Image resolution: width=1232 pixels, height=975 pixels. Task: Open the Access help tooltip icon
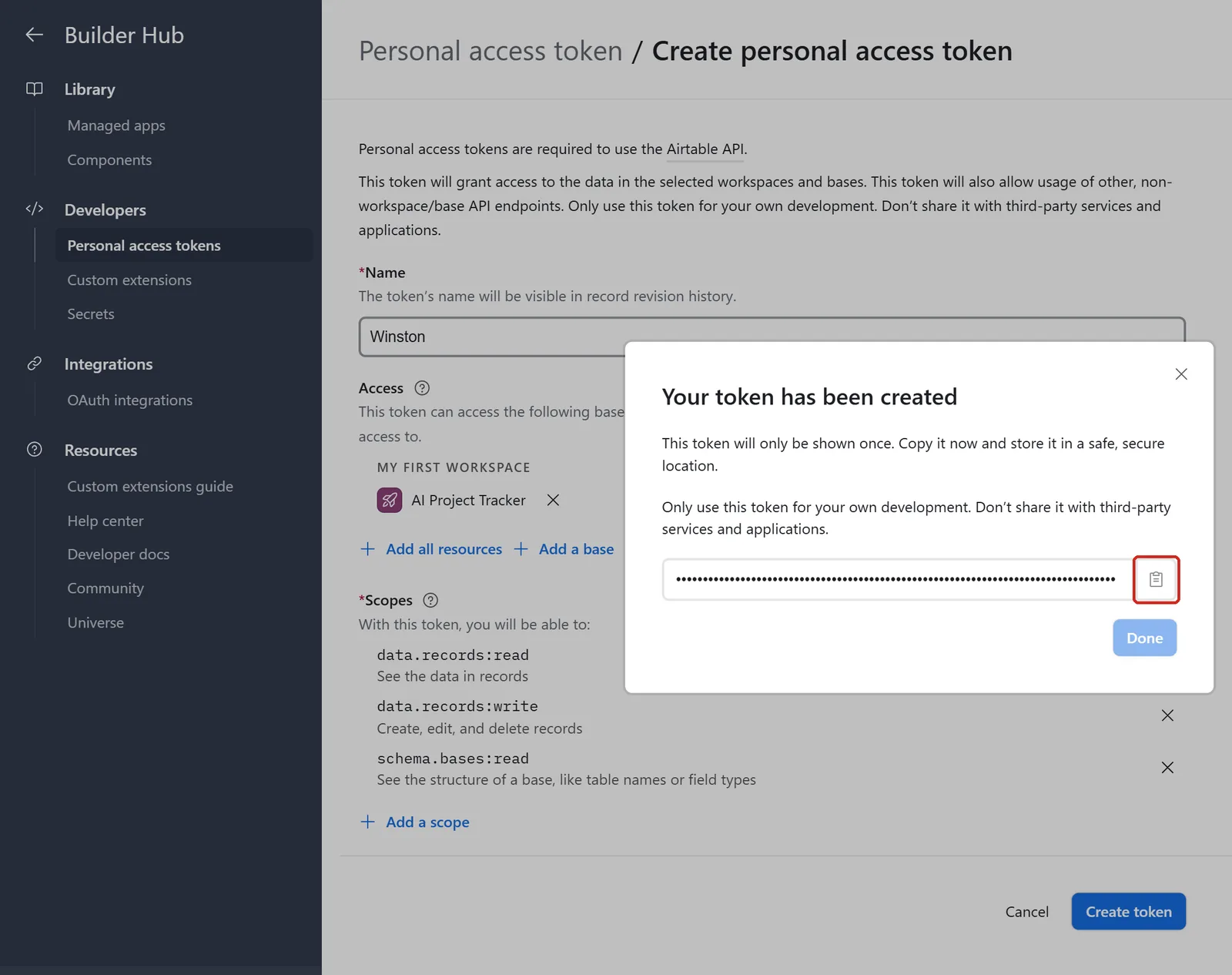(x=422, y=388)
